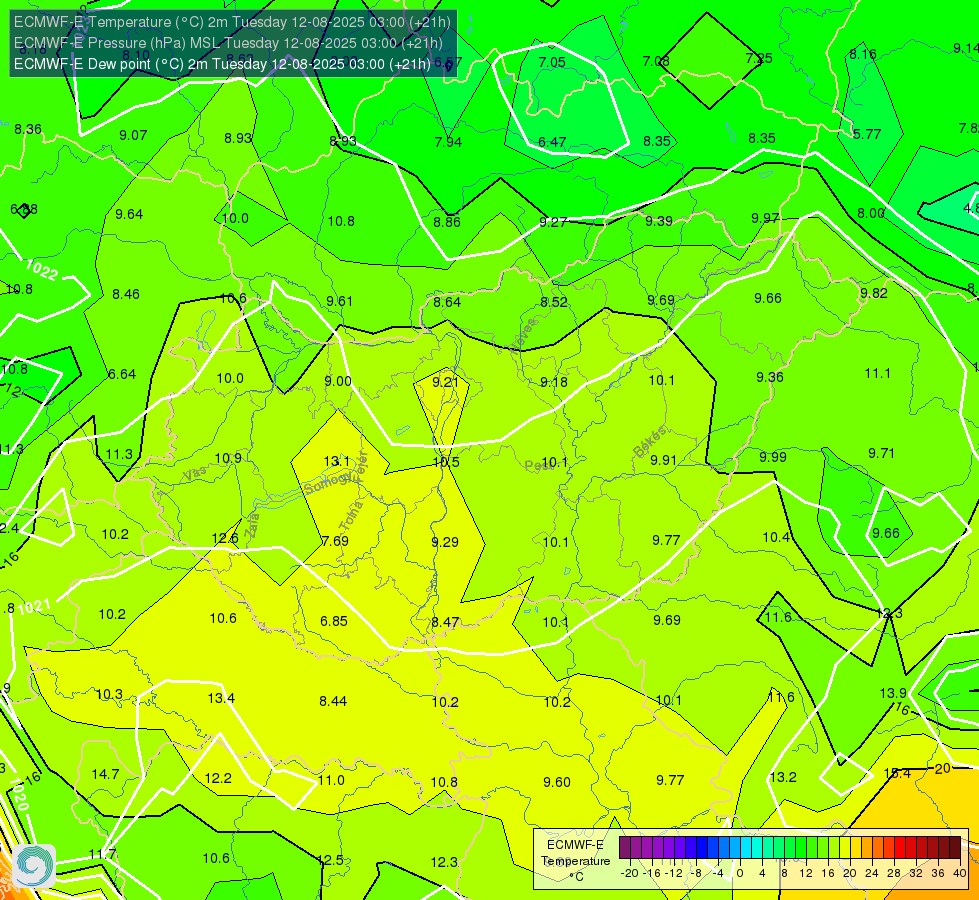Click the 9.00 value

(338, 381)
